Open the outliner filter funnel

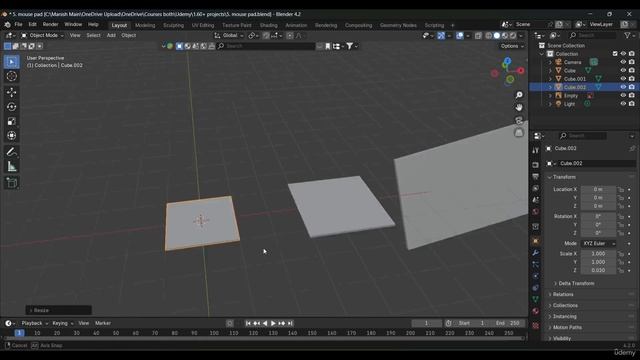627,36
